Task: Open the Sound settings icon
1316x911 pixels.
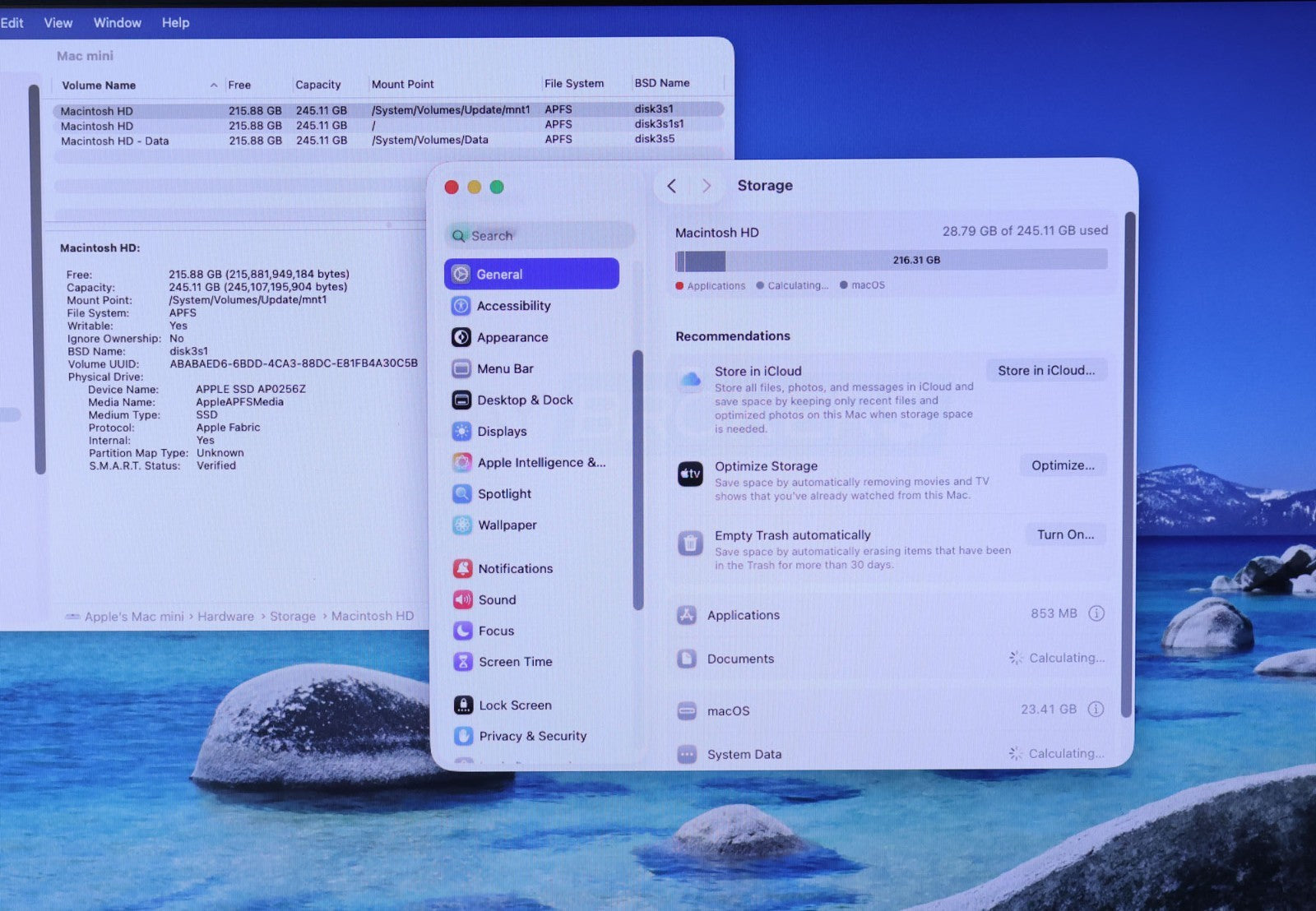Action: [x=462, y=600]
